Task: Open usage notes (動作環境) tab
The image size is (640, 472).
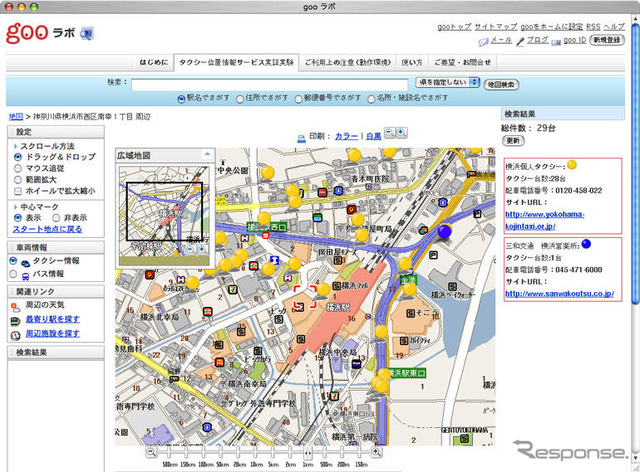Action: coord(348,62)
